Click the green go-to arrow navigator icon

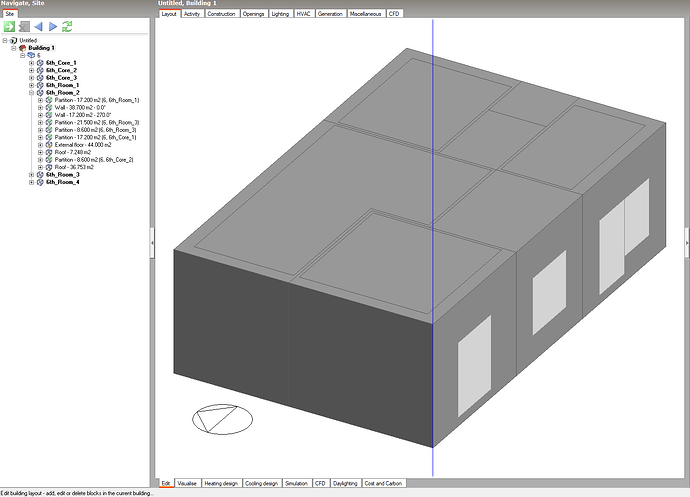(10, 26)
